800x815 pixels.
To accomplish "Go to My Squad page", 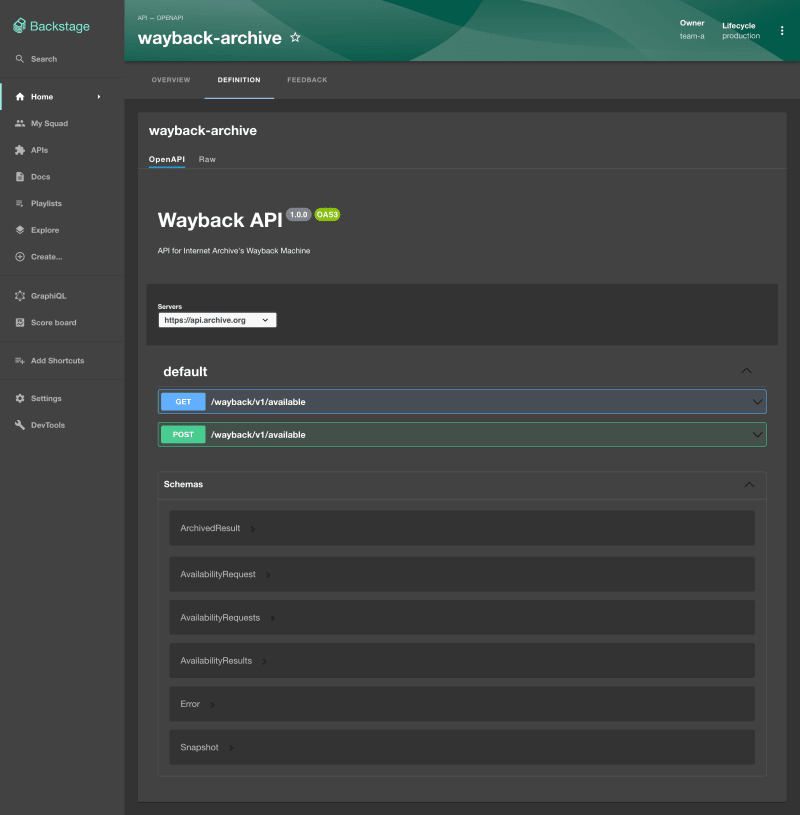I will tap(49, 123).
